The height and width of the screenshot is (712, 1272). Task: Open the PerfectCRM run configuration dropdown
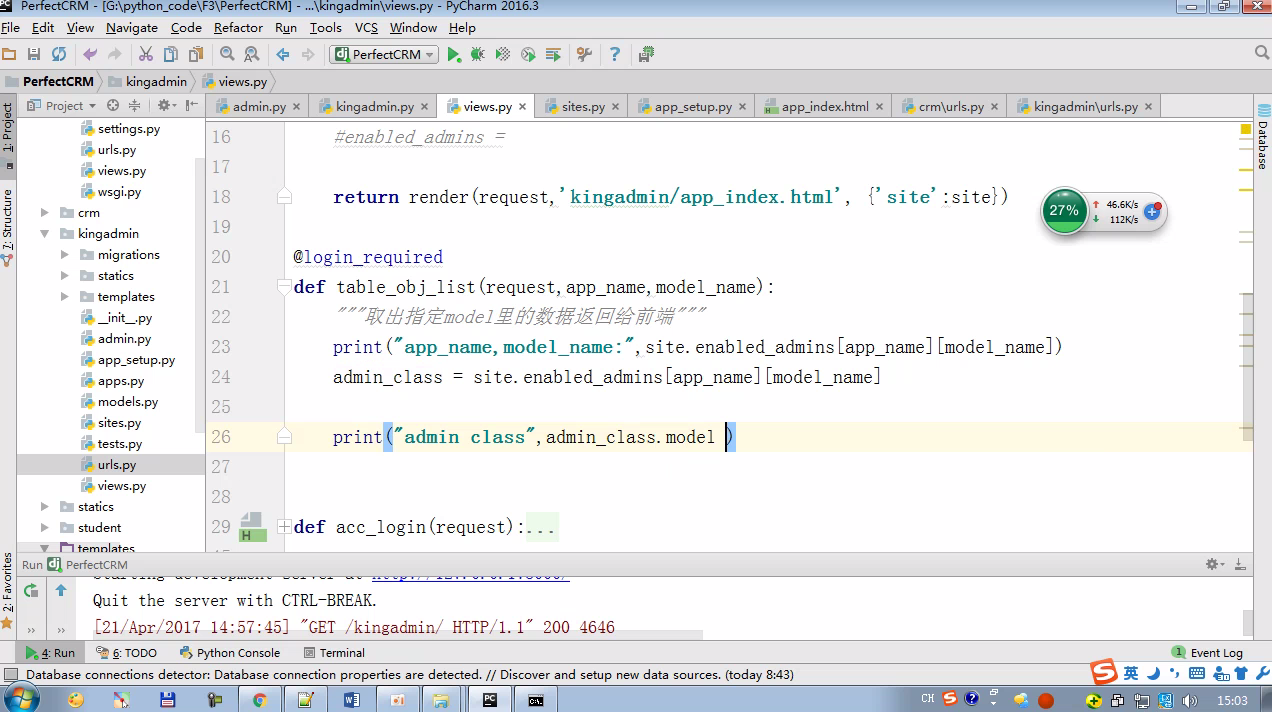click(384, 54)
